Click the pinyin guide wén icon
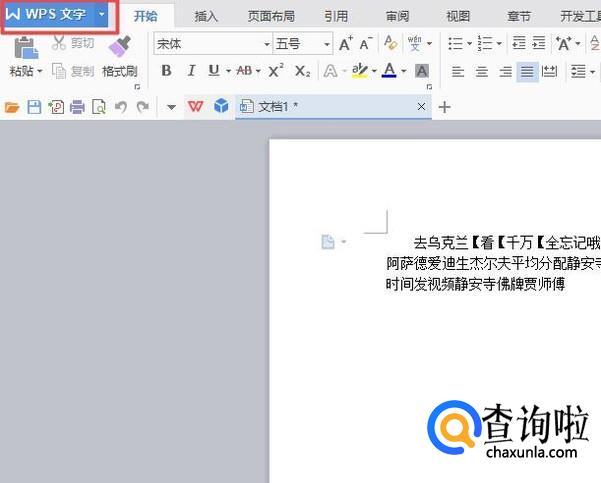Screen dimensions: 601x483 pos(415,43)
